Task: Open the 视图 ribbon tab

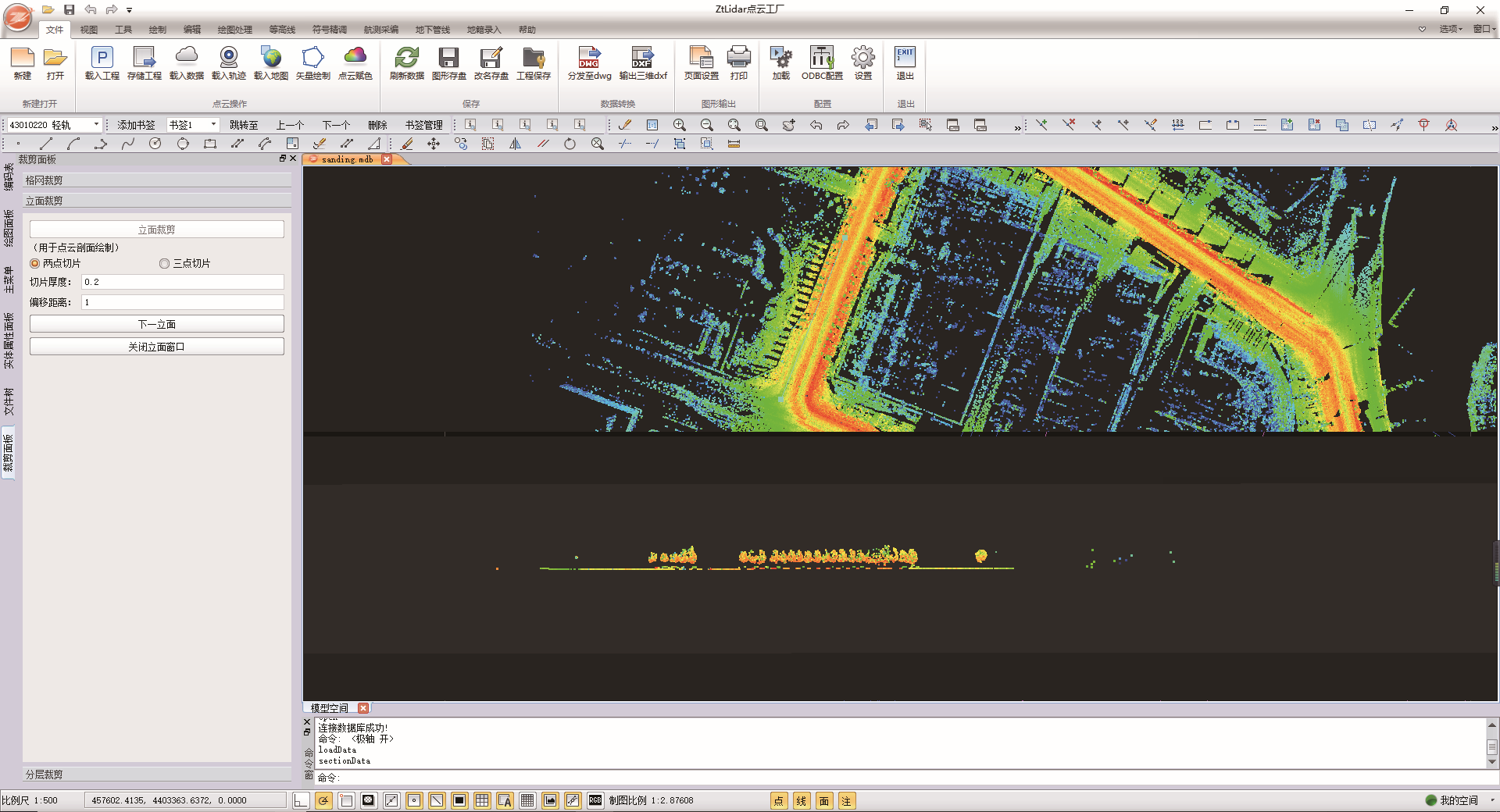Action: [x=89, y=30]
